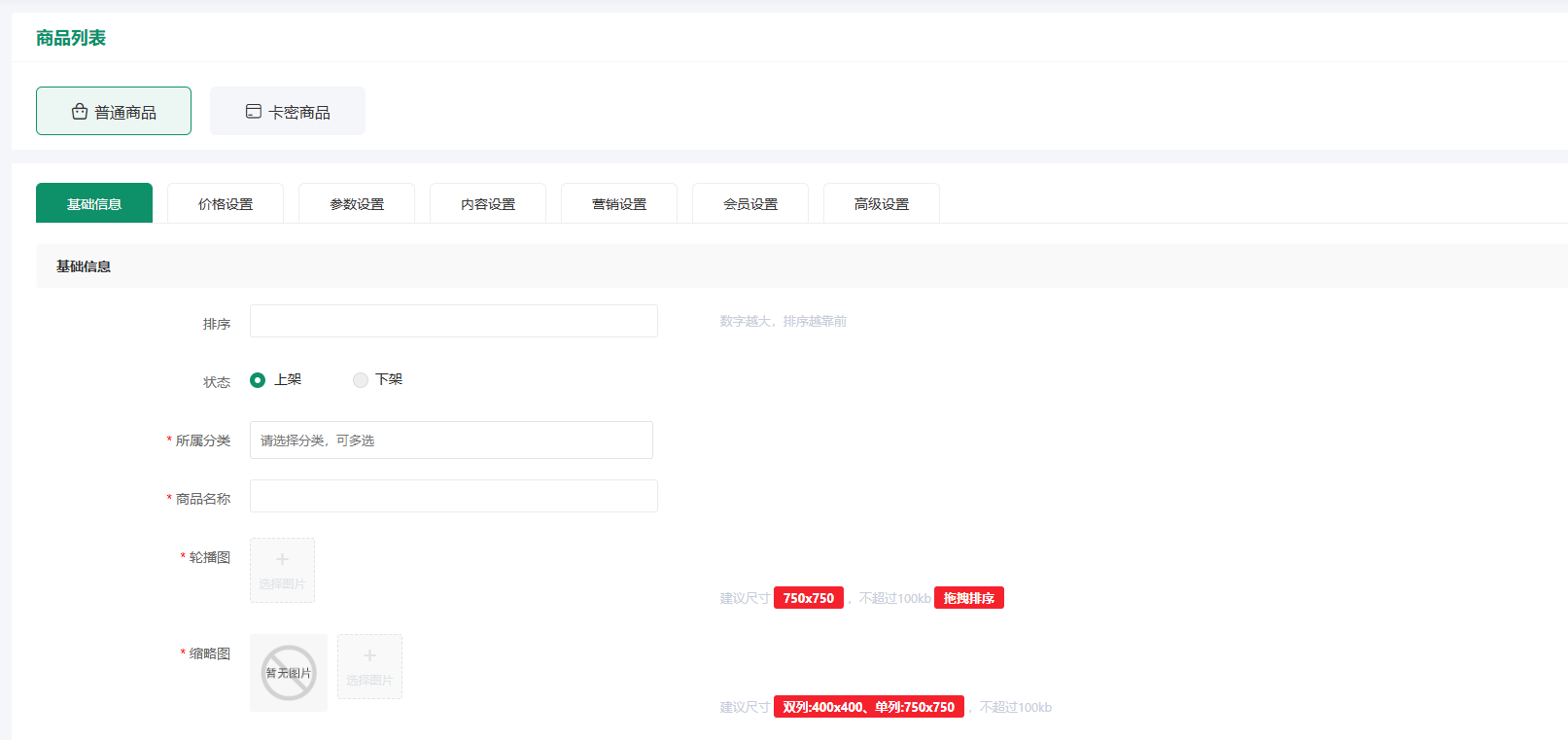This screenshot has width=1568, height=740.
Task: Switch to the 会员设置 tab
Action: 750,204
